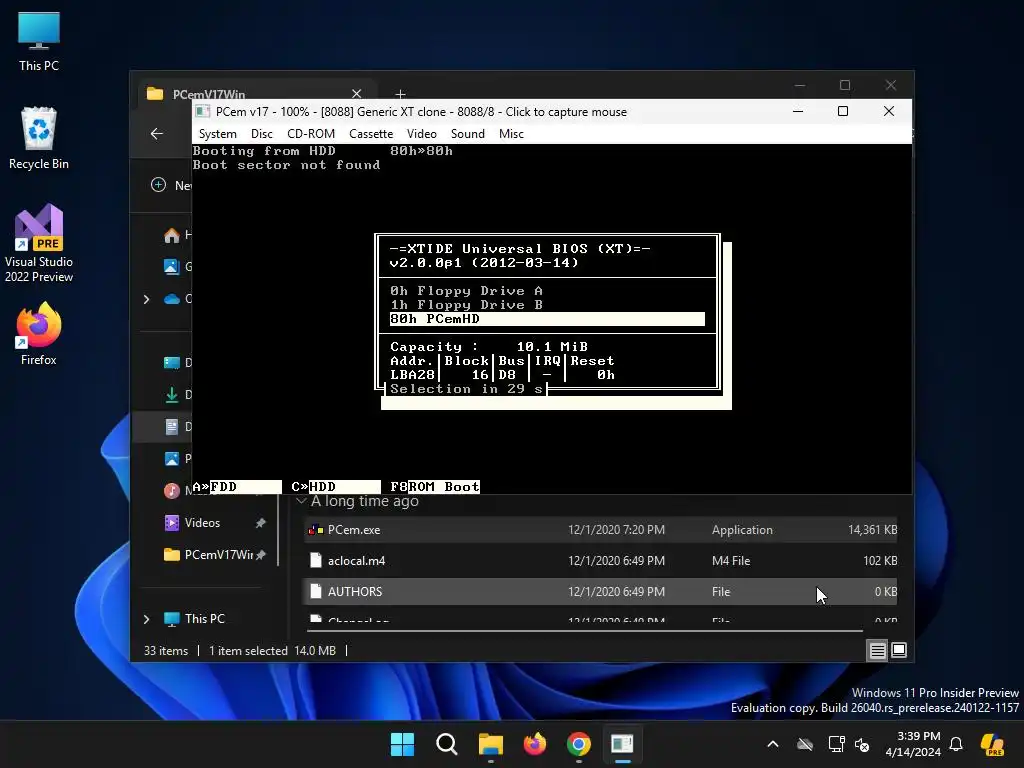The width and height of the screenshot is (1024, 768).
Task: Collapse the A long time ago group
Action: tap(301, 501)
